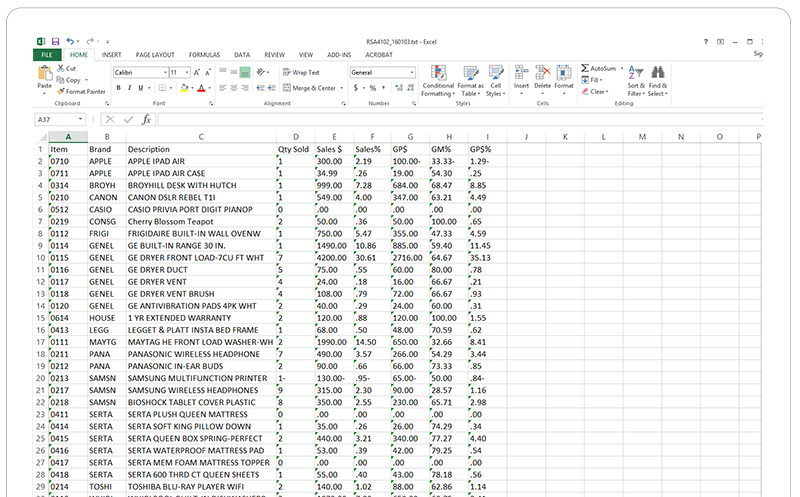Screen dimensions: 800x497
Task: Center cell text horizontally
Action: click(234, 88)
